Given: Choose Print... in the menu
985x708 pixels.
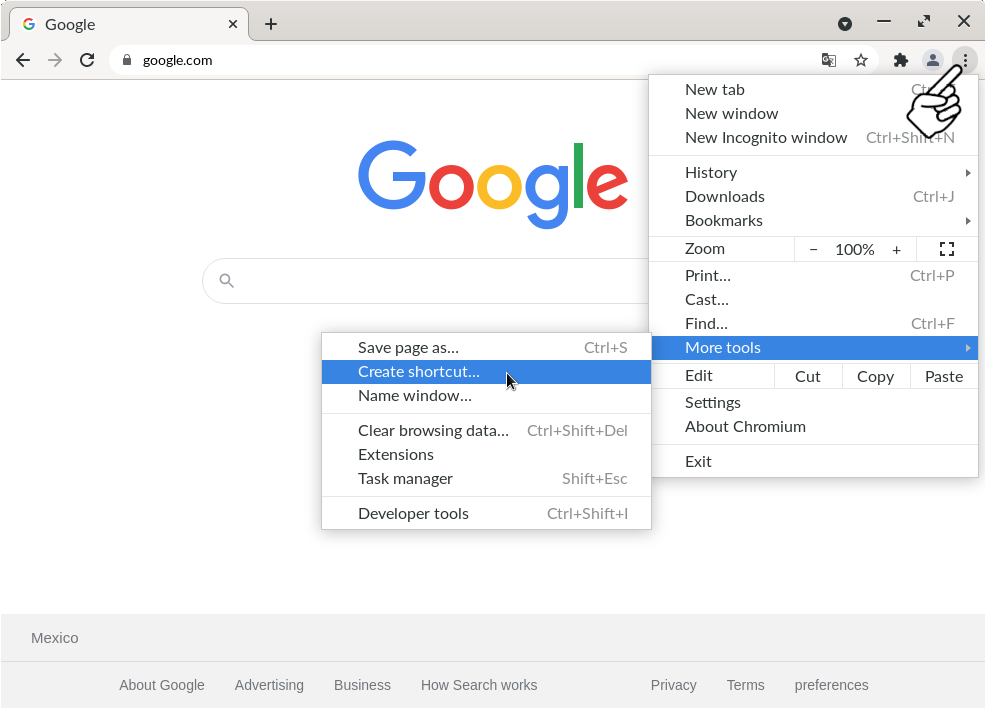Looking at the screenshot, I should [x=814, y=276].
